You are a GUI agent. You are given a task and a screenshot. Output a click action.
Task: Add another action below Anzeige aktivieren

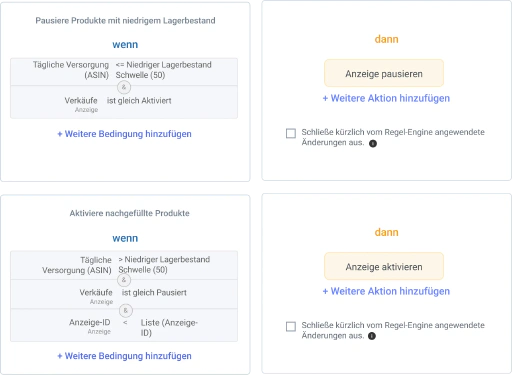386,291
